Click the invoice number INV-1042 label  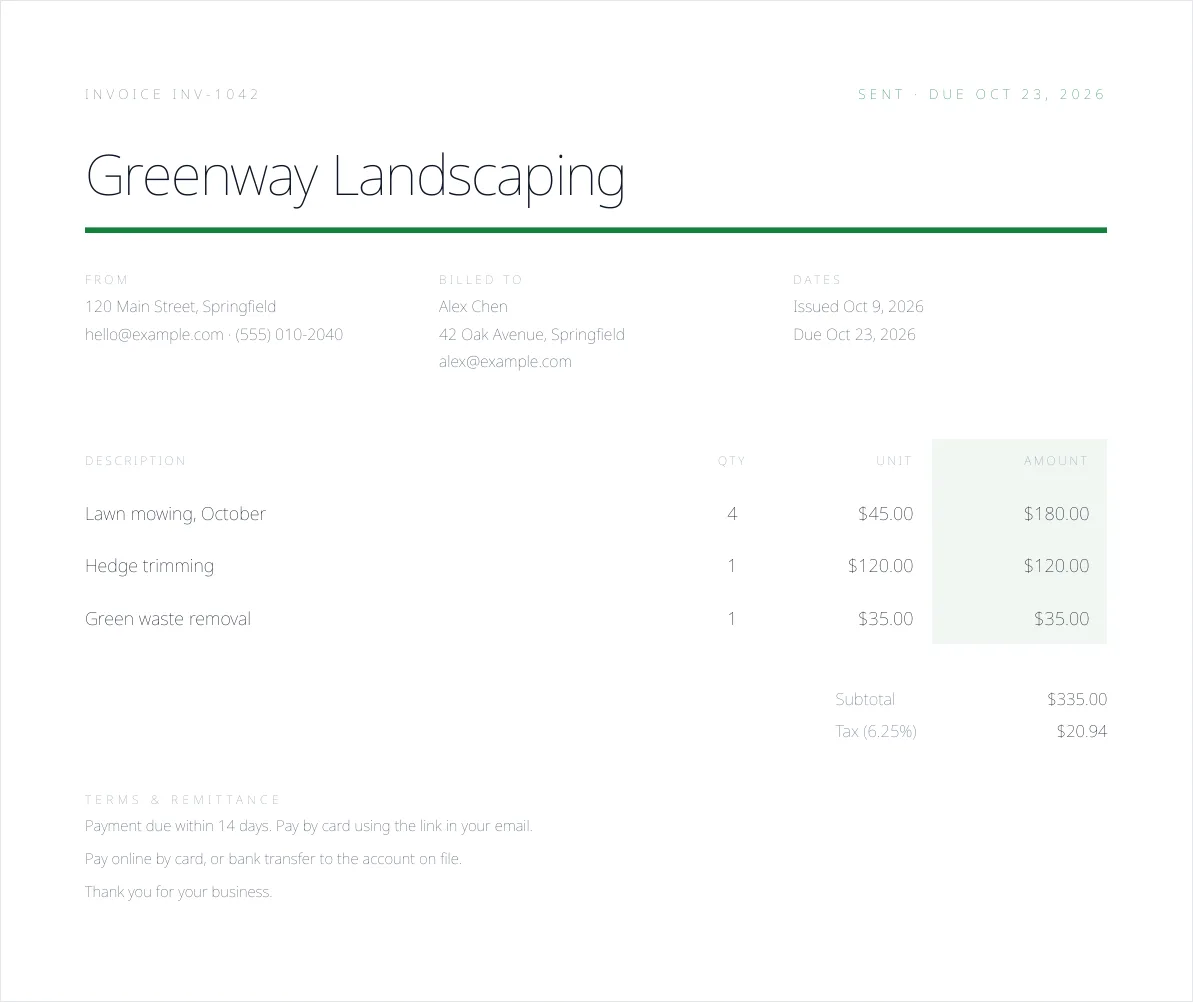tap(172, 94)
